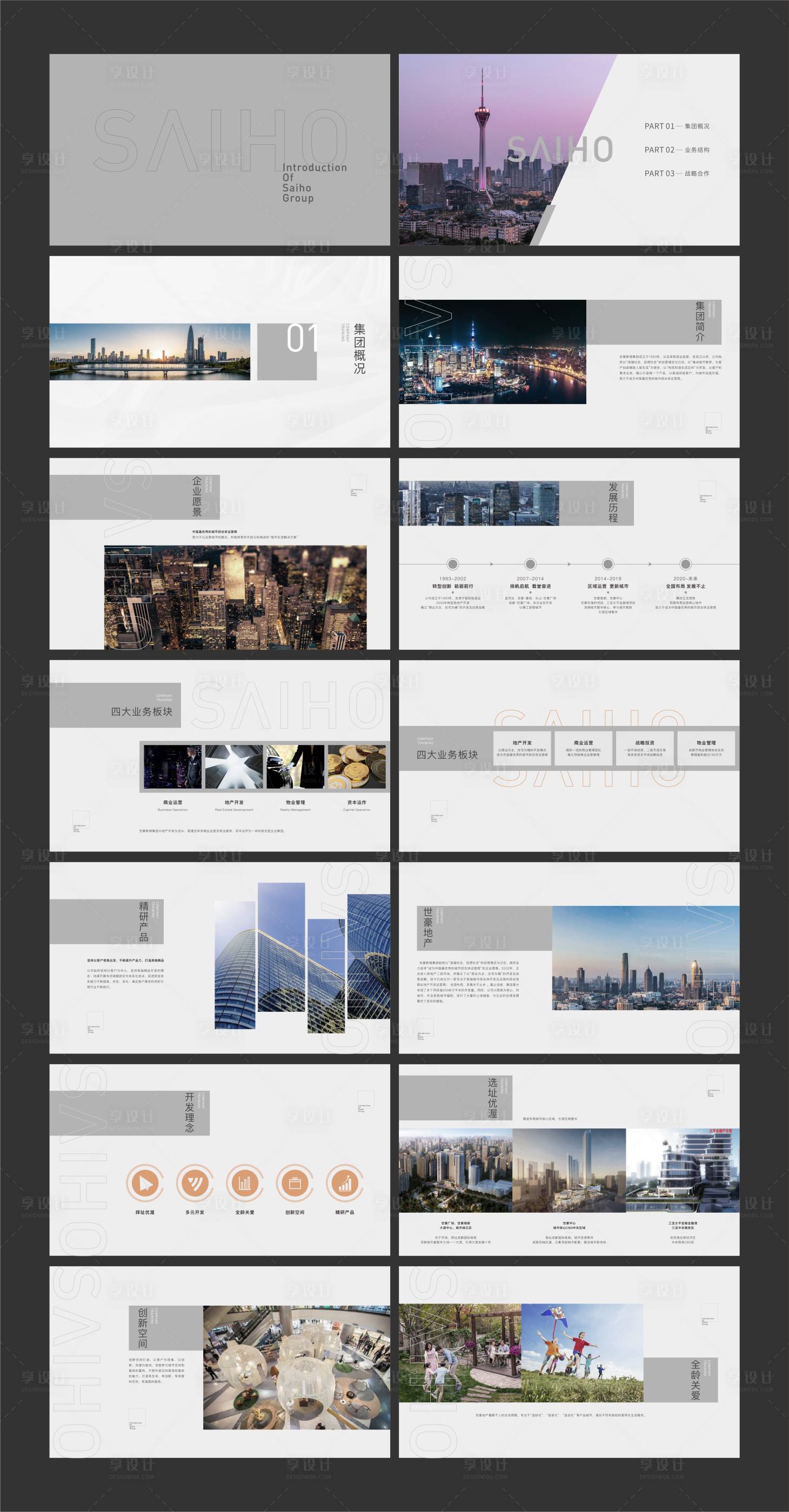
Task: Click the 企业愿景 title block
Action: (135, 497)
